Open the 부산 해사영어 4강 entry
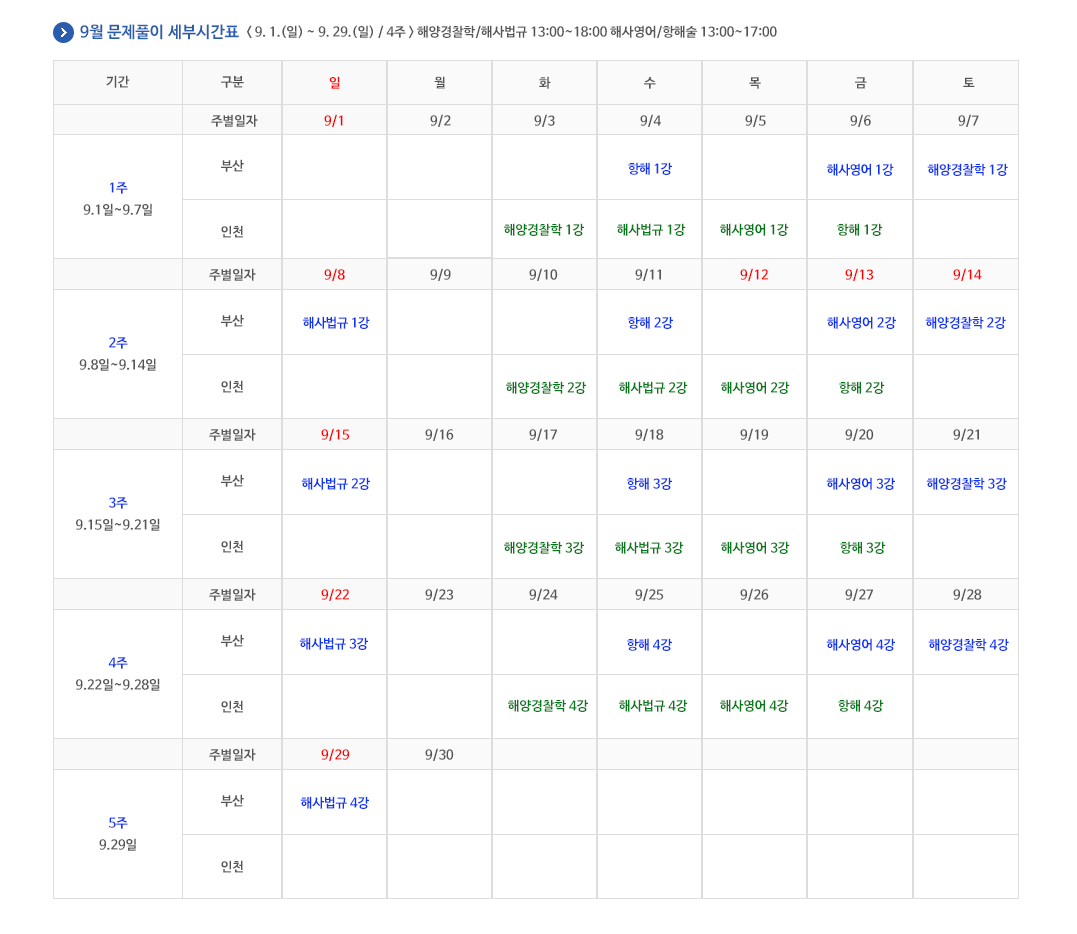The image size is (1077, 934). point(860,645)
